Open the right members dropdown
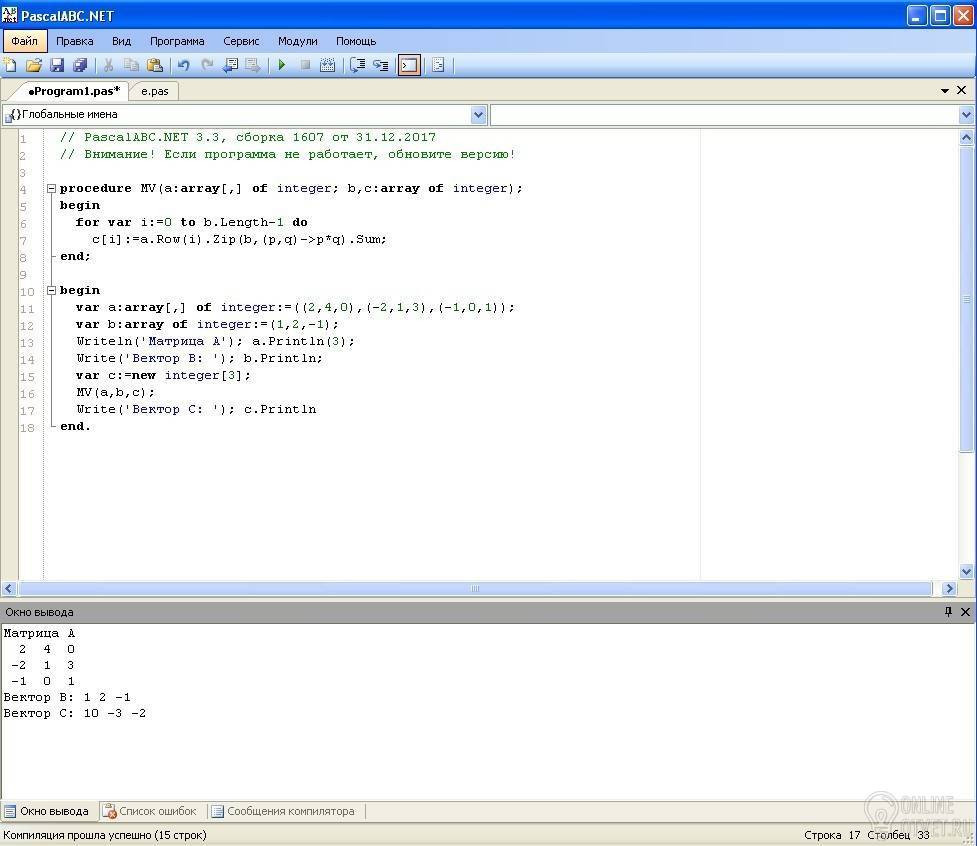977x846 pixels. 966,115
